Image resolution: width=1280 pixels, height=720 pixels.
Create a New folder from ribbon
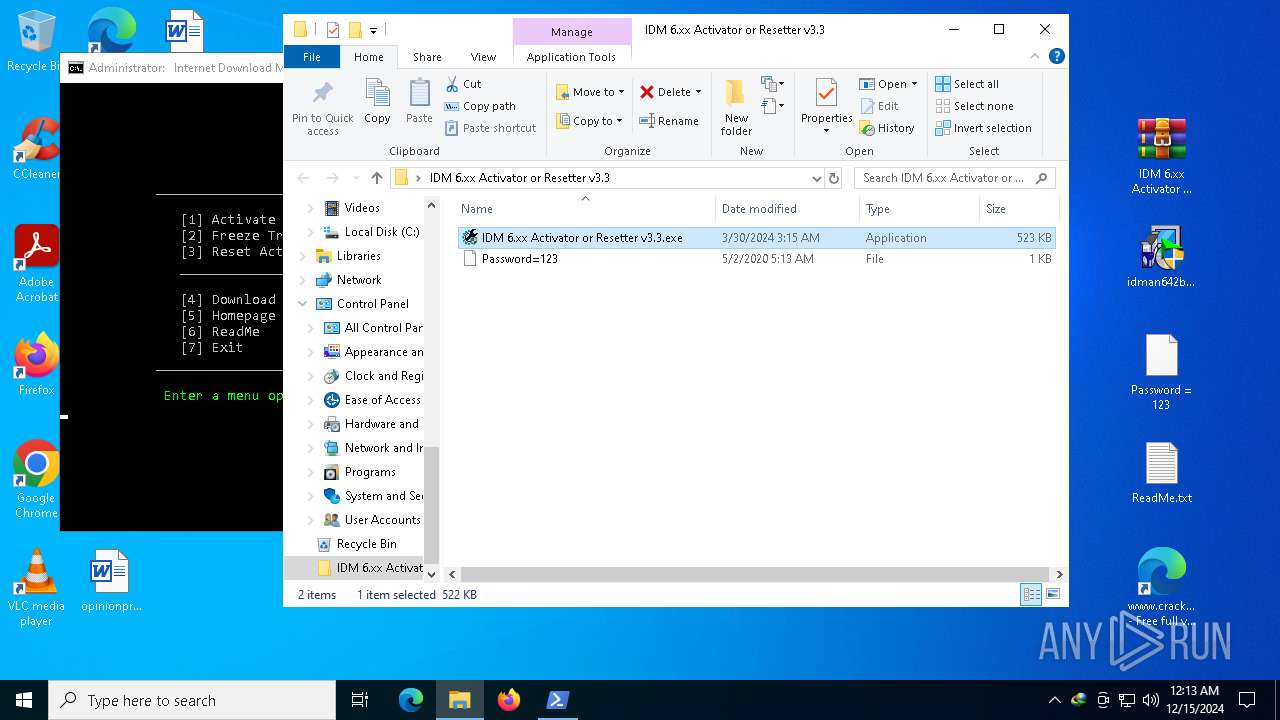[x=736, y=107]
